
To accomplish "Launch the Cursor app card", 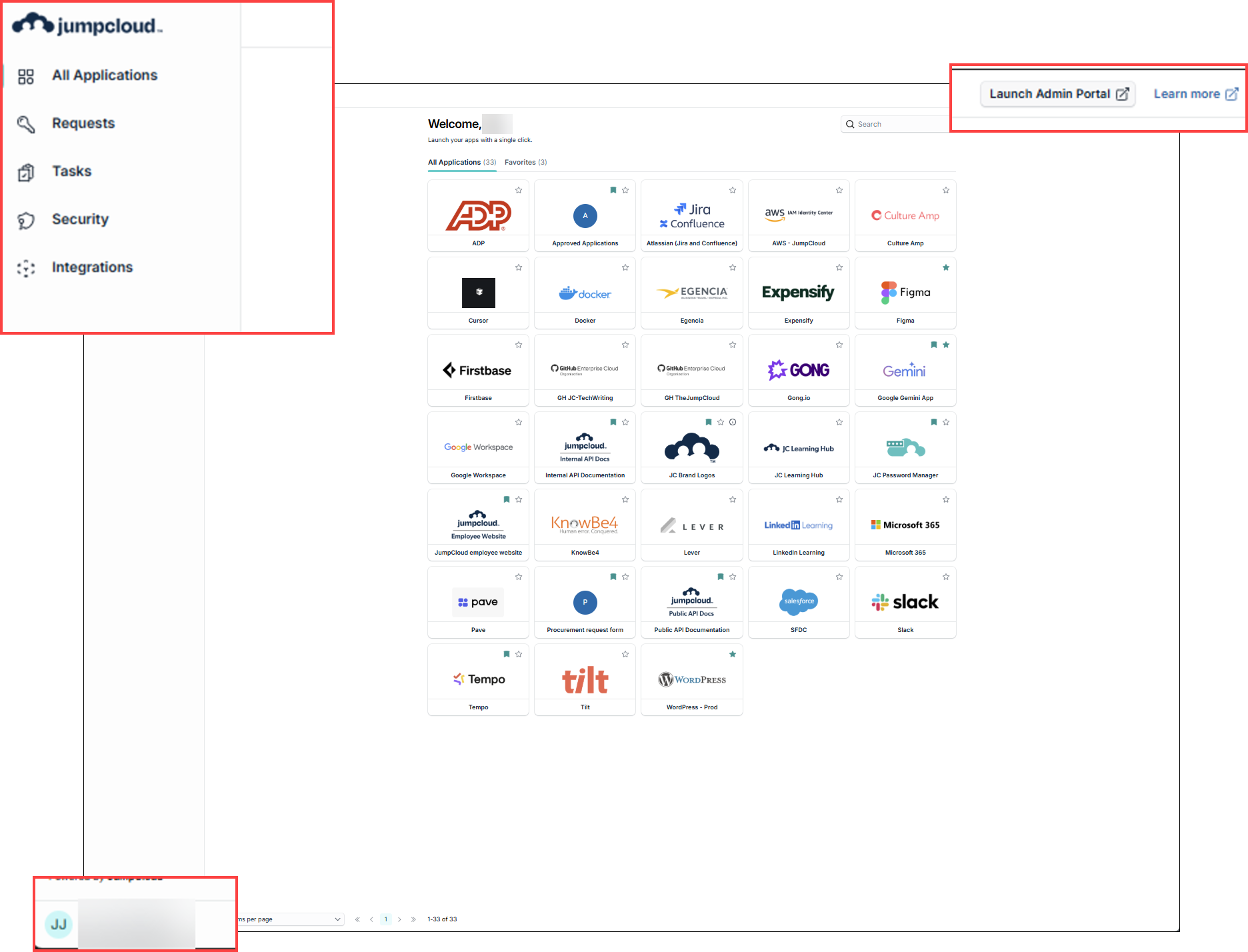I will pyautogui.click(x=478, y=293).
